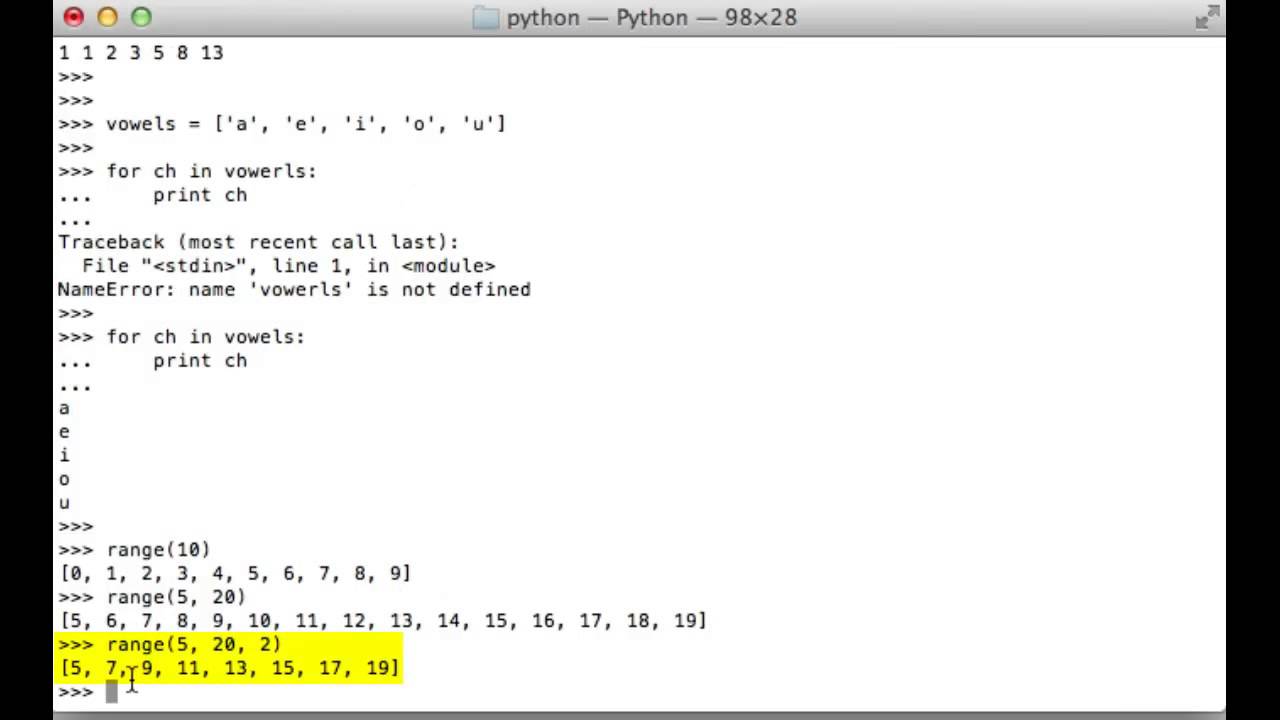Click the printed vowel "o" output line
Image resolution: width=1280 pixels, height=720 pixels.
64,480
